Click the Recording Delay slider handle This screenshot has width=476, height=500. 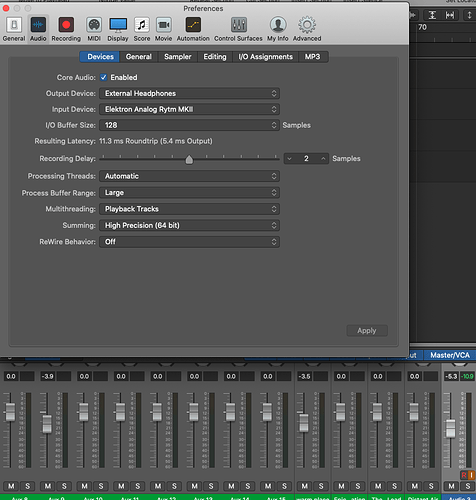coord(189,160)
